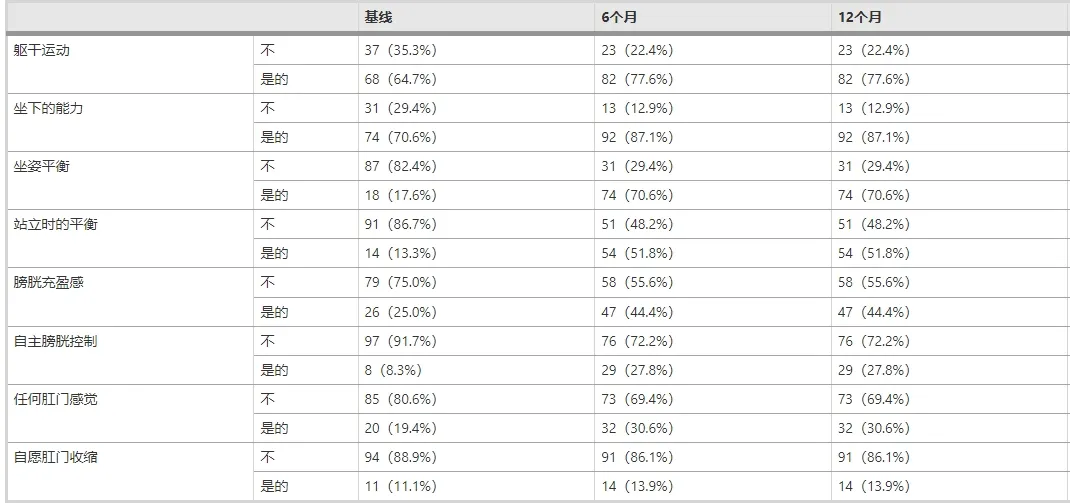Screen dimensions: 1070x503
Task: Select baseline cell 14 (13.3%)
Action: coord(400,253)
